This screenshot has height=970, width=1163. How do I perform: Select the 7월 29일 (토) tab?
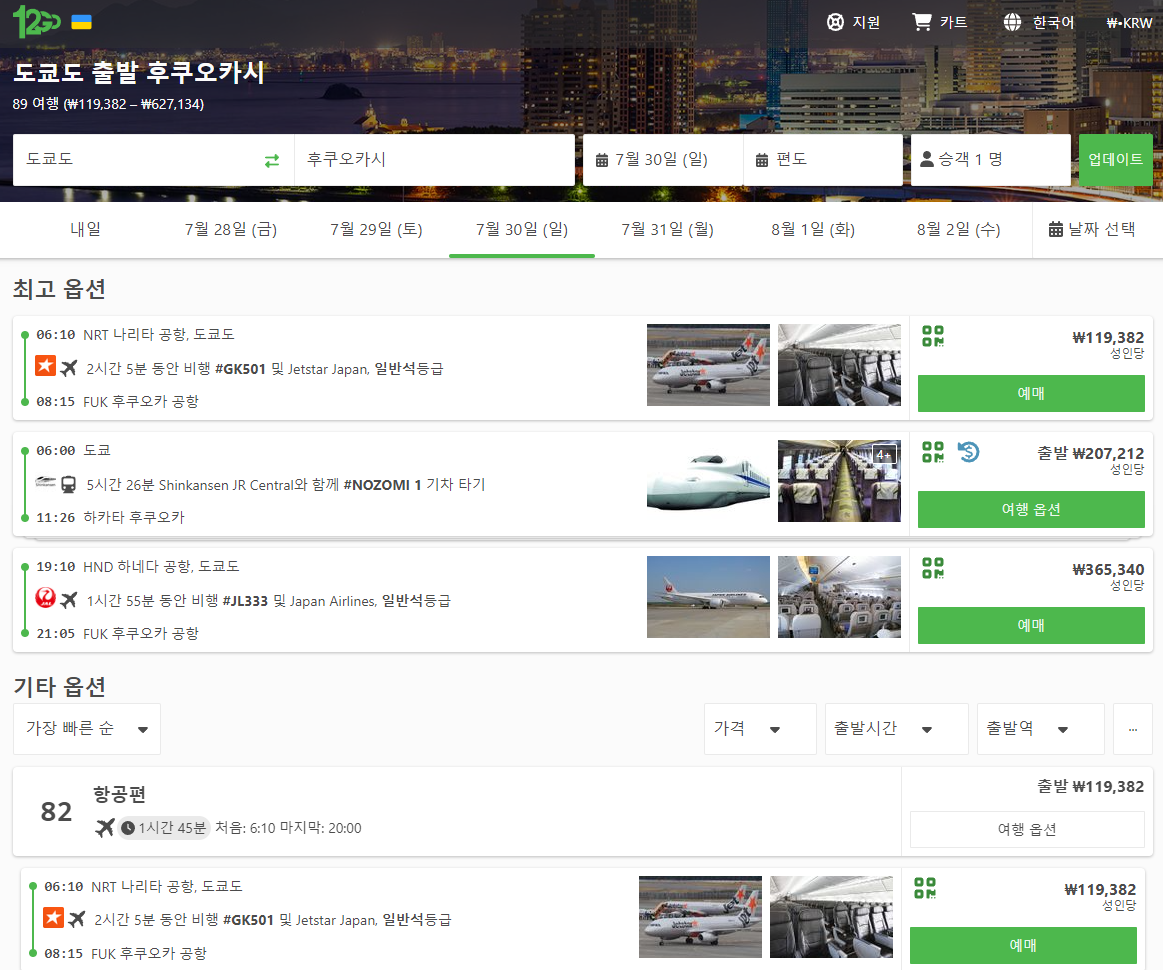tap(376, 230)
